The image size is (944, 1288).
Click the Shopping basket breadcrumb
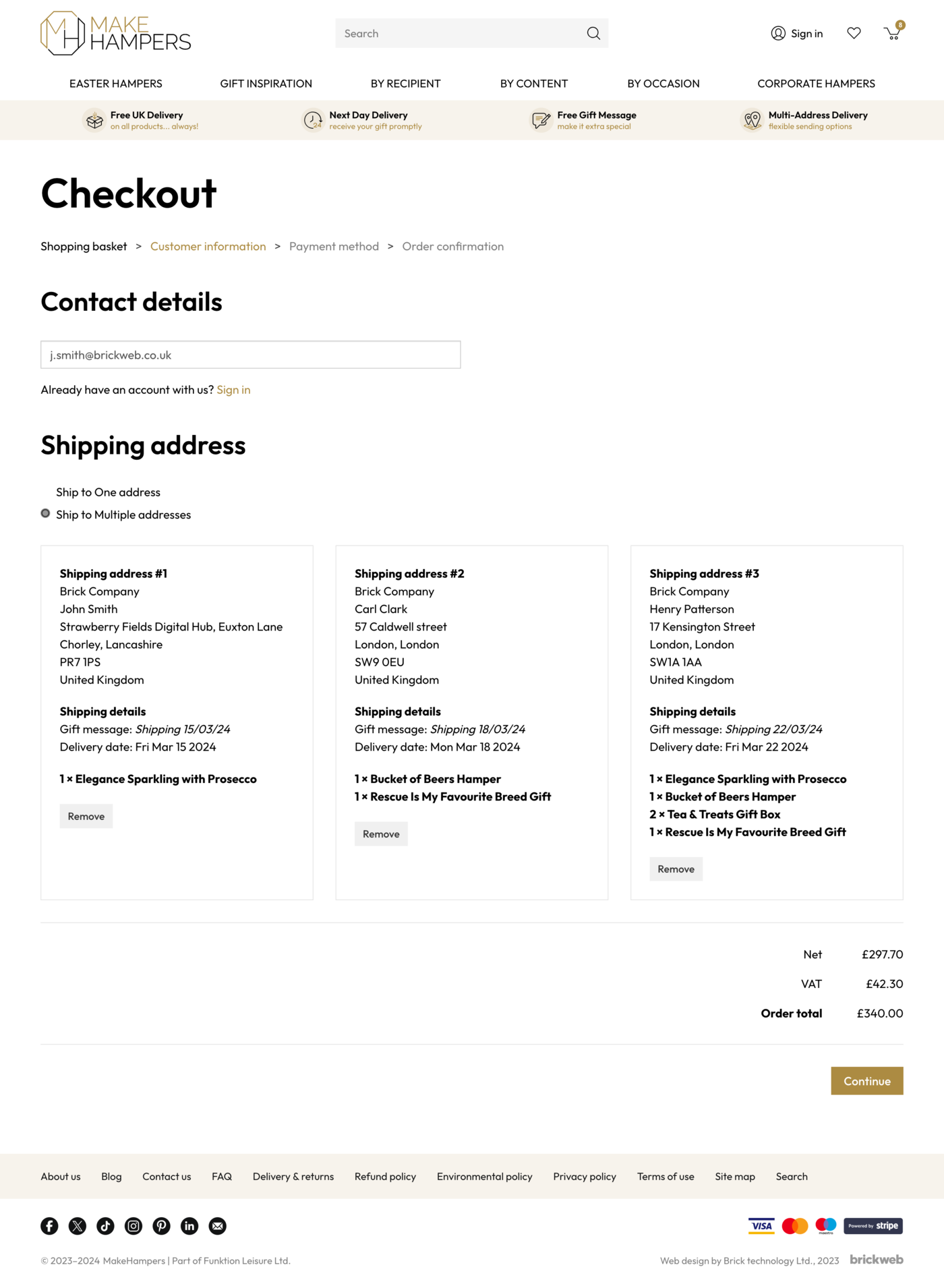coord(84,247)
